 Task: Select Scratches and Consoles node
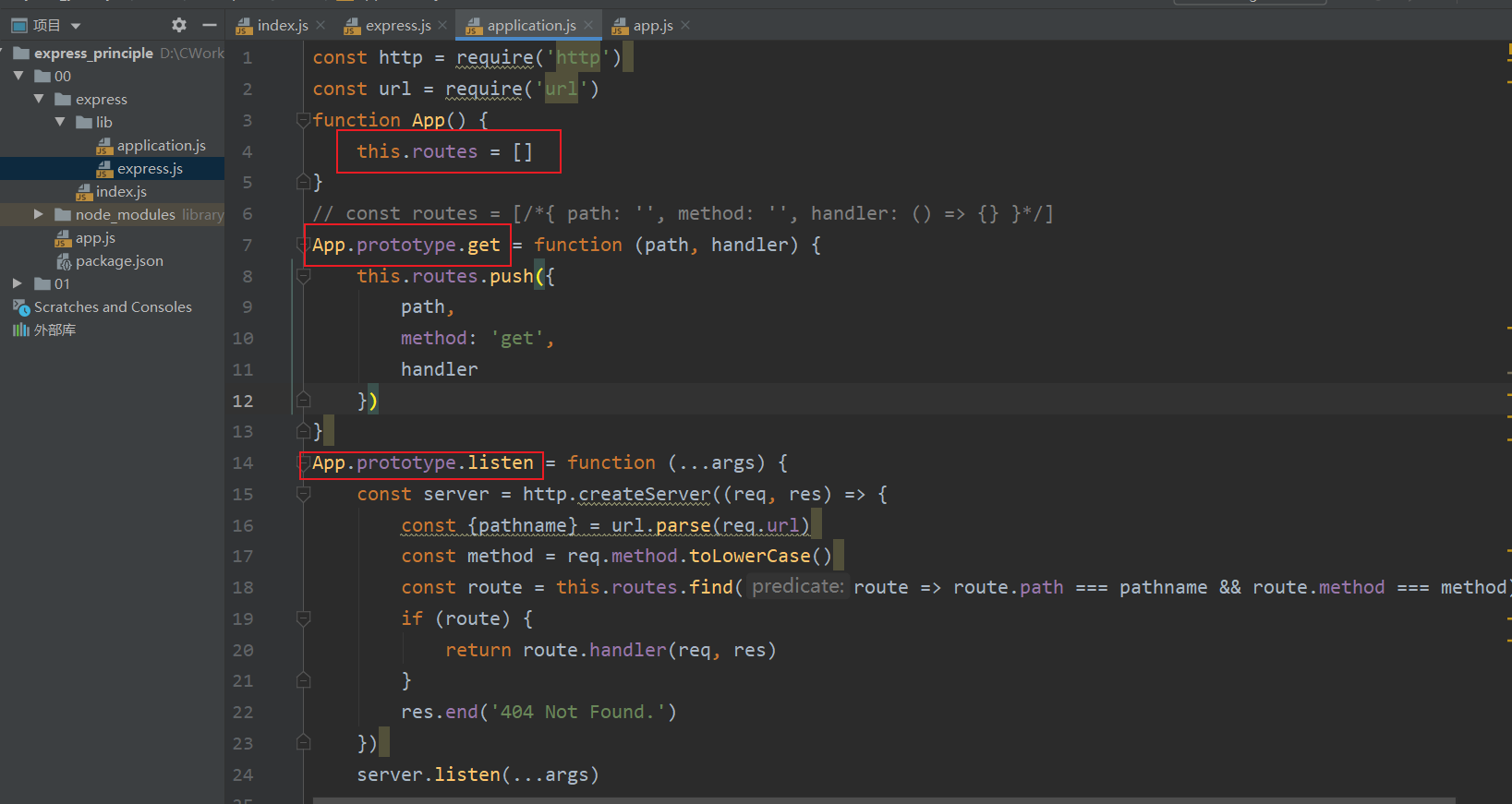click(113, 307)
